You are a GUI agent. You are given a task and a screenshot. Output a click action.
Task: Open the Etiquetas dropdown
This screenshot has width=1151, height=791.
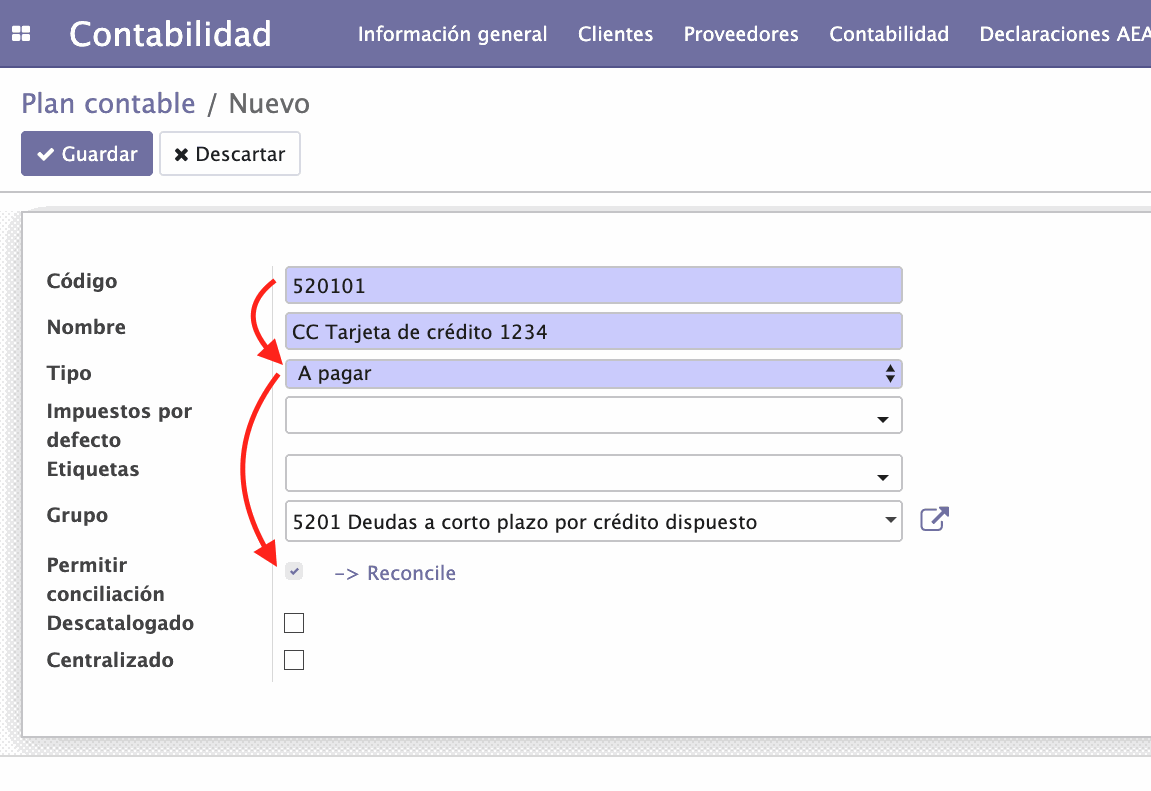coord(593,473)
